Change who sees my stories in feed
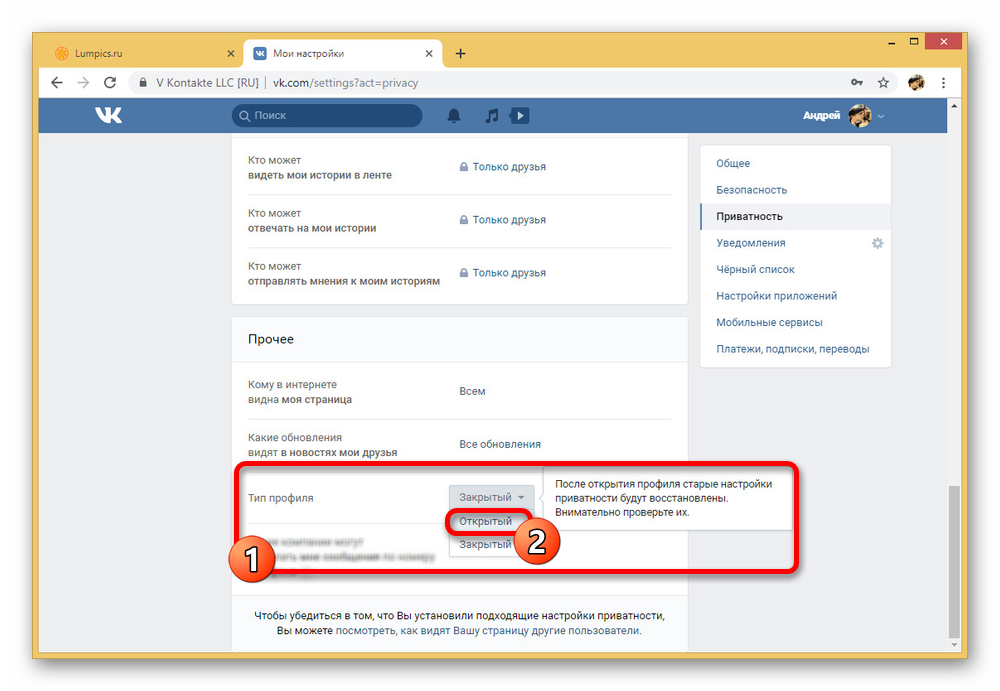Screen dimensions: 1000x691 (503, 167)
